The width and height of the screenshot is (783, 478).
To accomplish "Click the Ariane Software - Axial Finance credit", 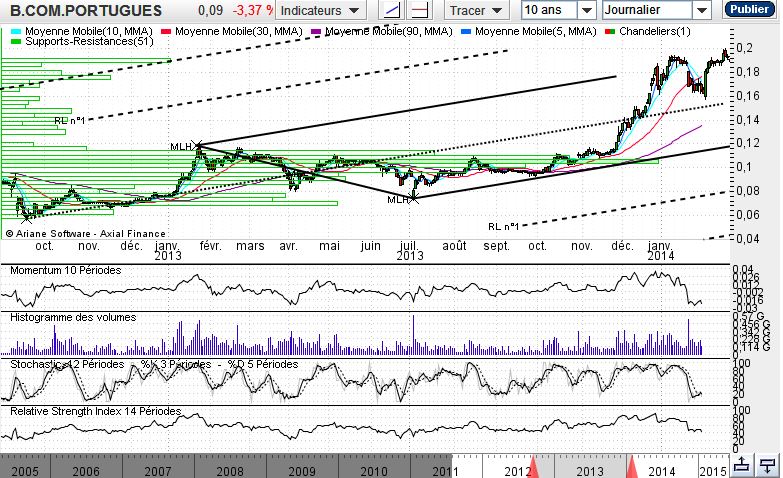I will 85,233.
